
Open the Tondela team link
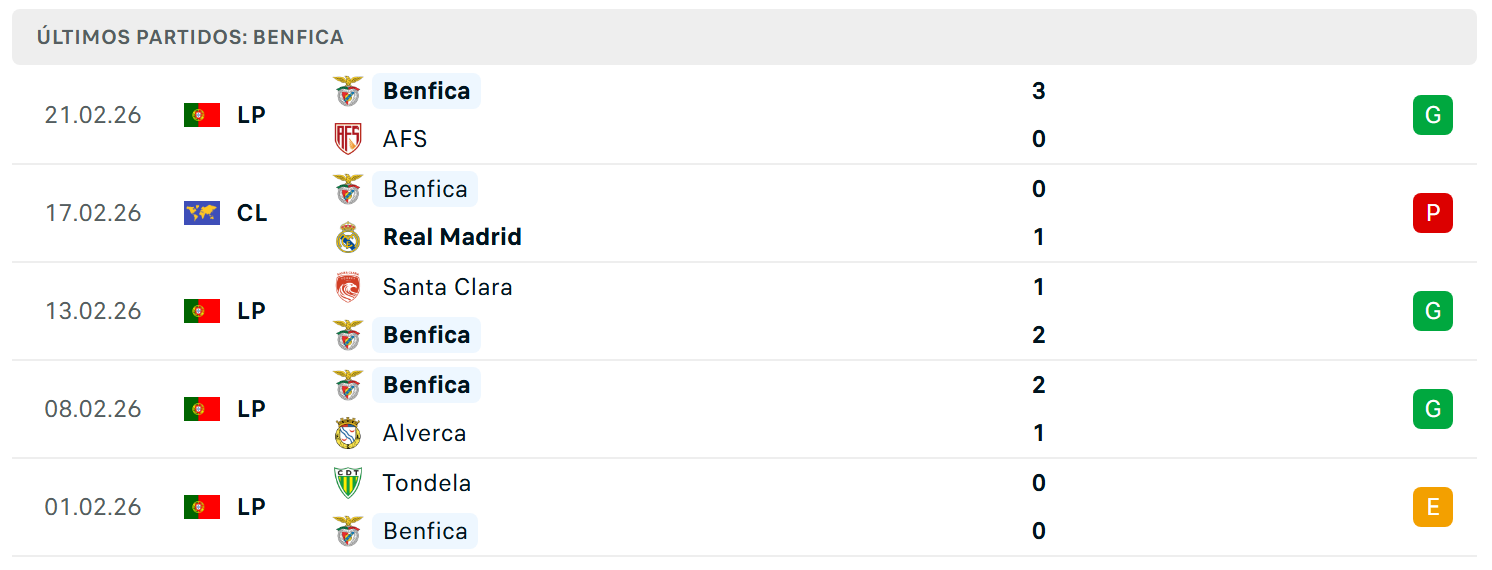click(x=427, y=483)
